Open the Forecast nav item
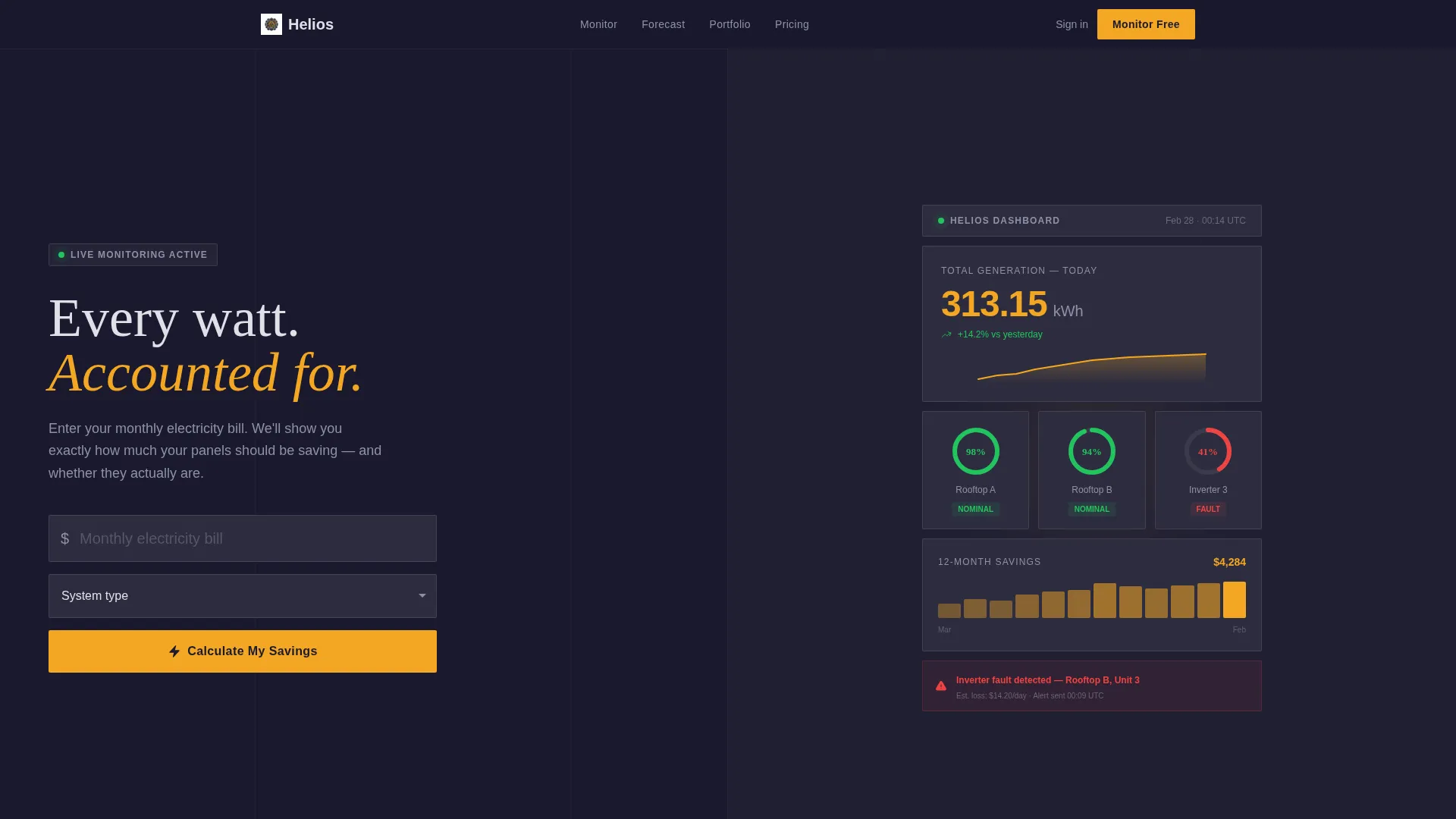The image size is (1456, 819). point(663,24)
